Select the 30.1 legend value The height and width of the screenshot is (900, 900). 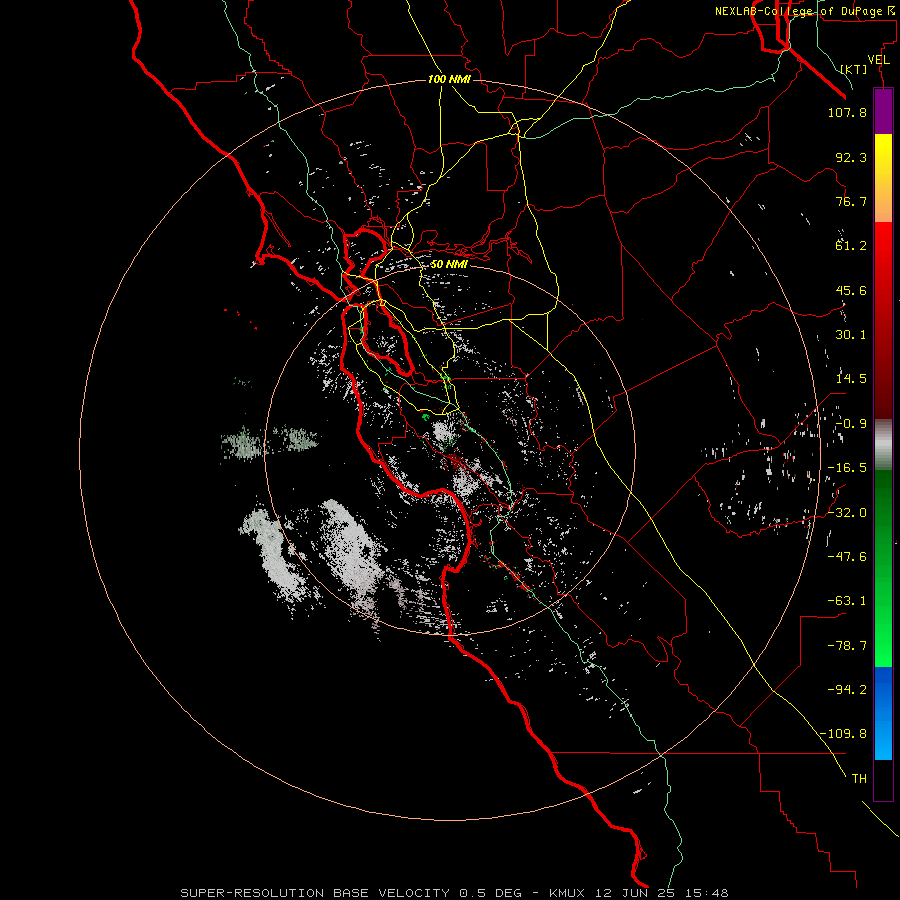pyautogui.click(x=851, y=335)
